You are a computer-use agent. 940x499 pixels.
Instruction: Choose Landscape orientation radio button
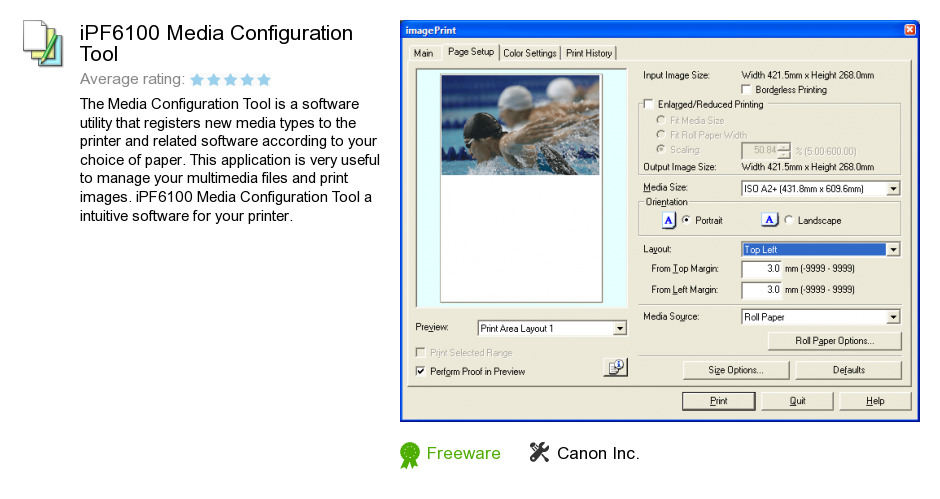[788, 220]
